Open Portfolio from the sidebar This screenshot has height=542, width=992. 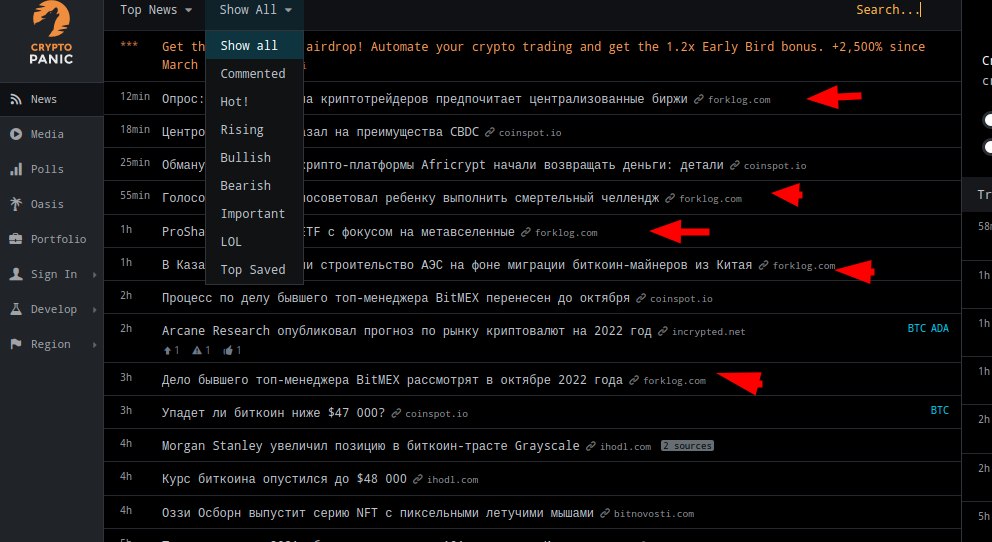(58, 239)
